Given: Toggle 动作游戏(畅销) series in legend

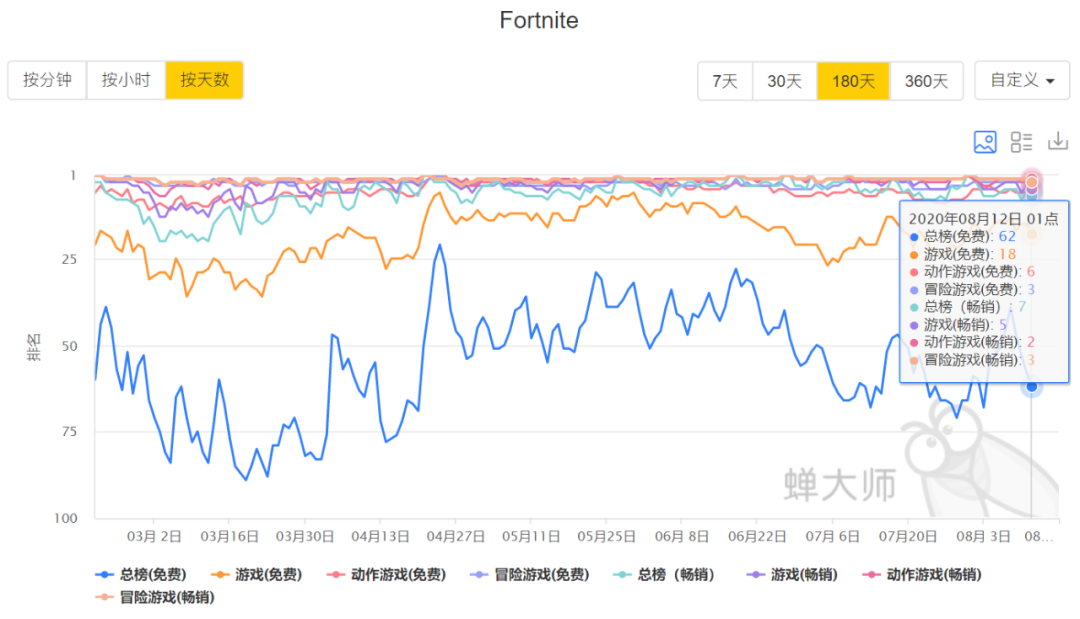Looking at the screenshot, I should 922,574.
